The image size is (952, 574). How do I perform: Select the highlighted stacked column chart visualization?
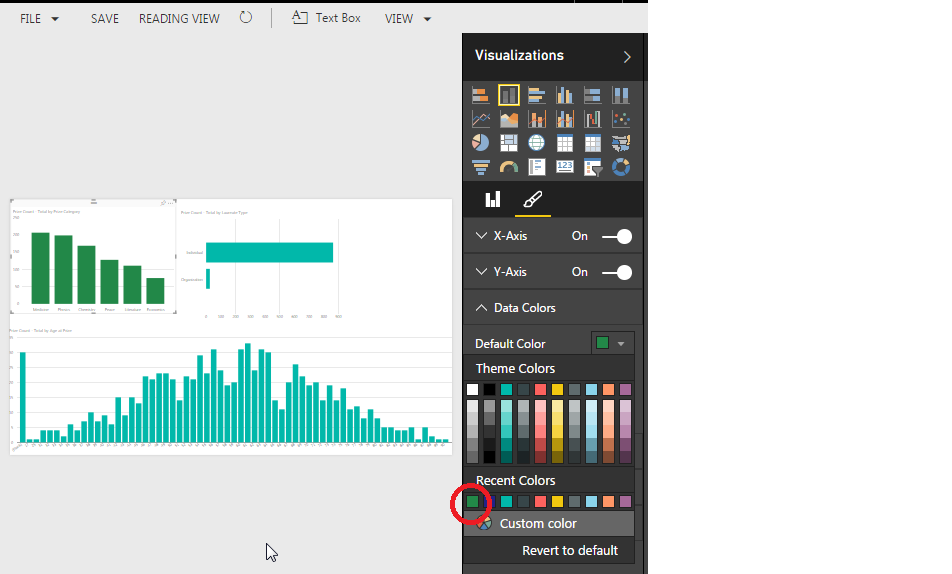click(x=509, y=95)
